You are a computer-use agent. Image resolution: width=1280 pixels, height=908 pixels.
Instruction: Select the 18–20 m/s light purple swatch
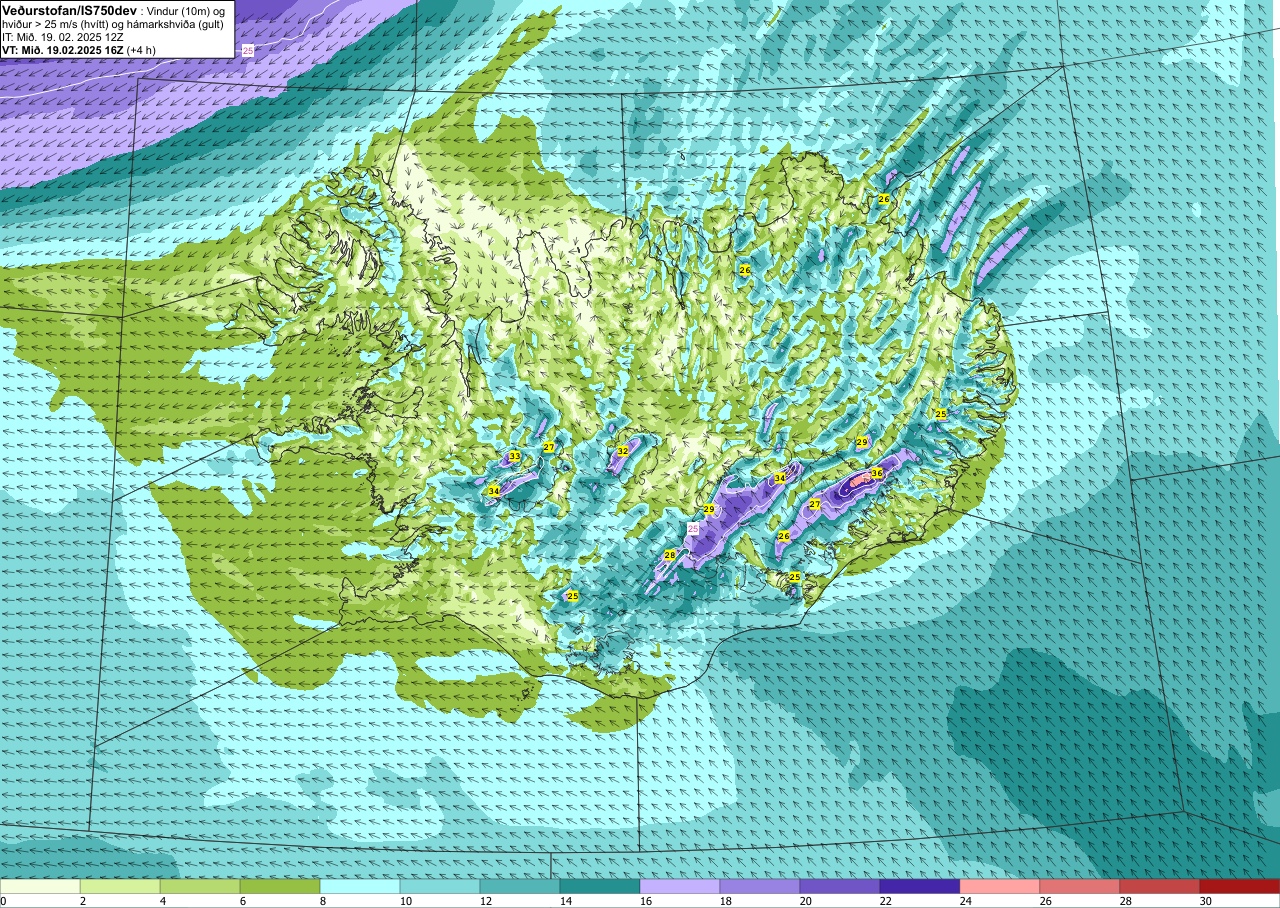(x=760, y=886)
